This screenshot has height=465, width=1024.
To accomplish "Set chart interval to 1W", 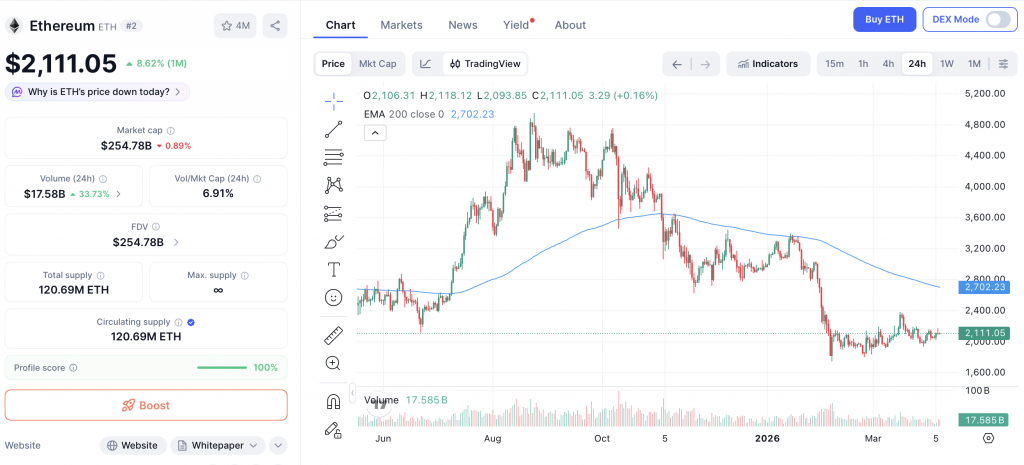I will pos(946,64).
